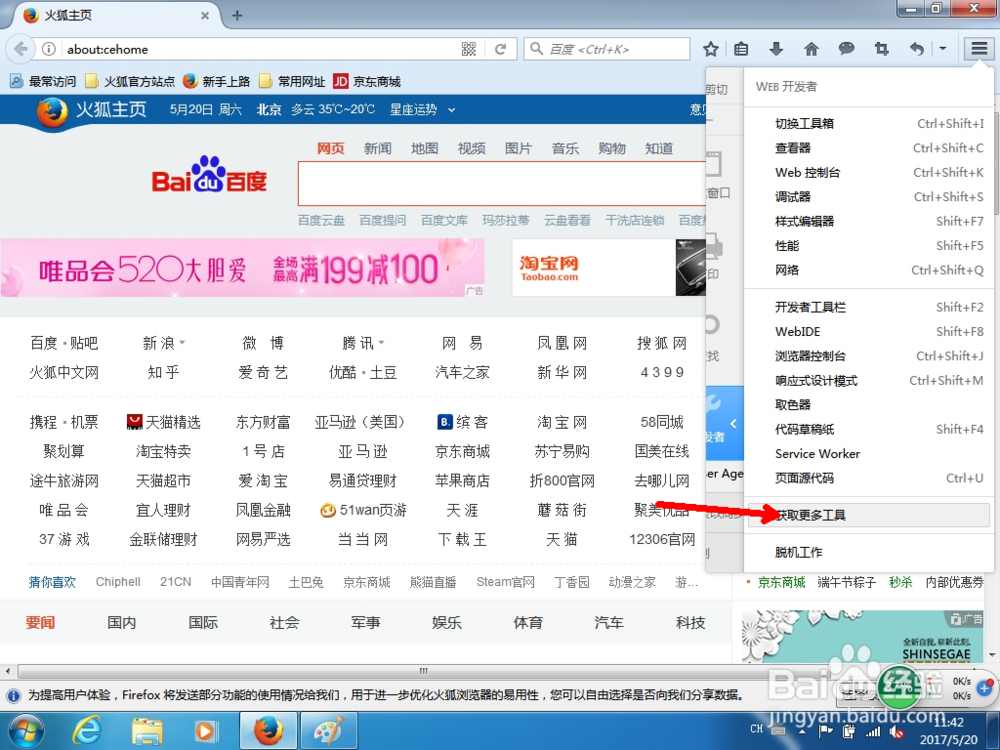
Task: Click the horizontal scrollbar
Action: click(x=423, y=671)
